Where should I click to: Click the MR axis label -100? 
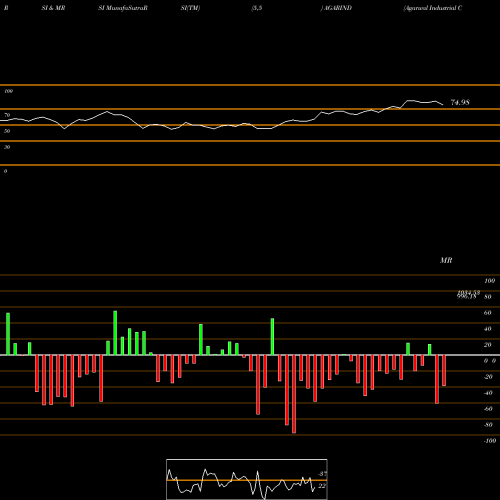click(490, 441)
